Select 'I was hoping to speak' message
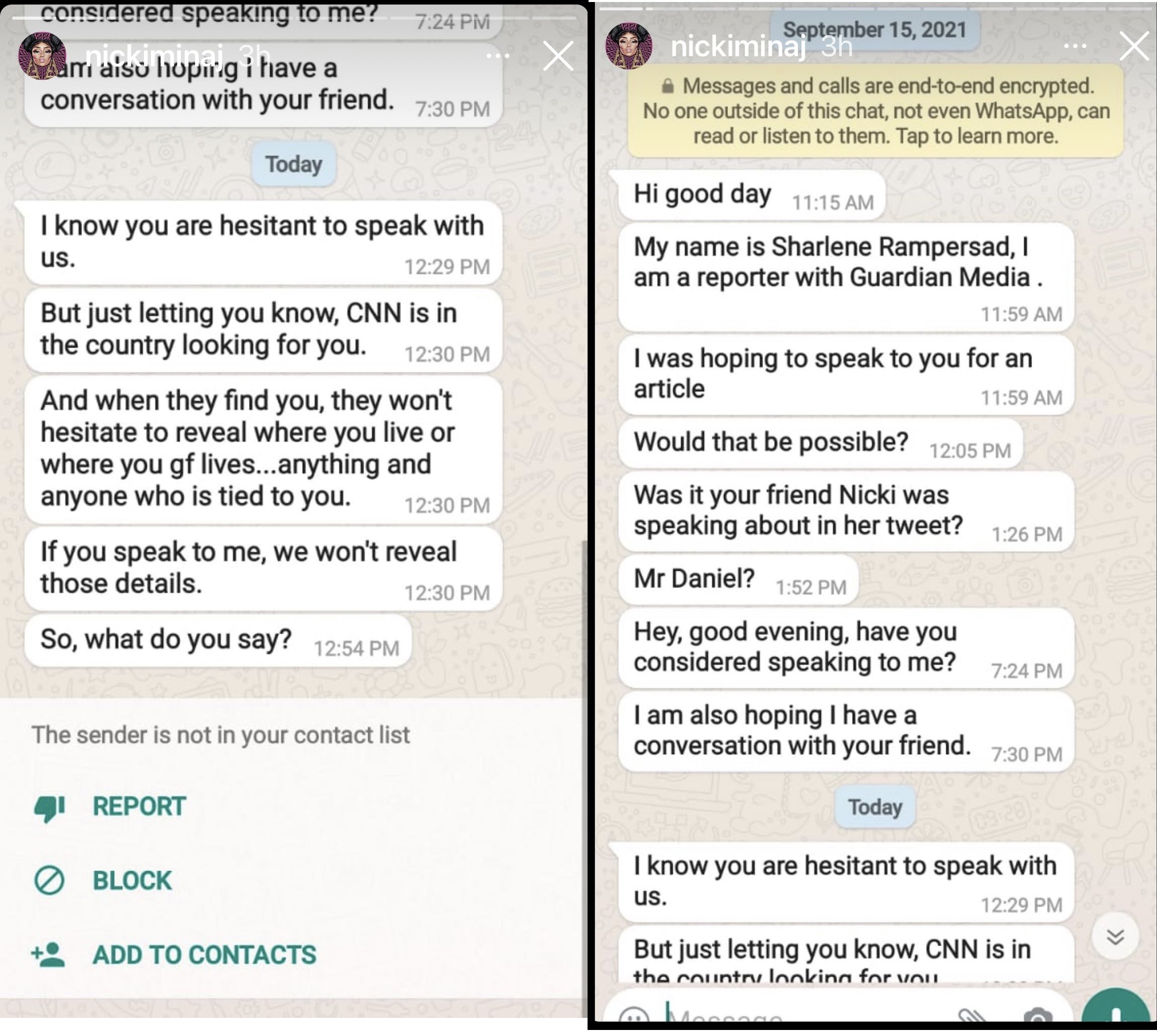Screen dimensions: 1157x1036 point(846,374)
